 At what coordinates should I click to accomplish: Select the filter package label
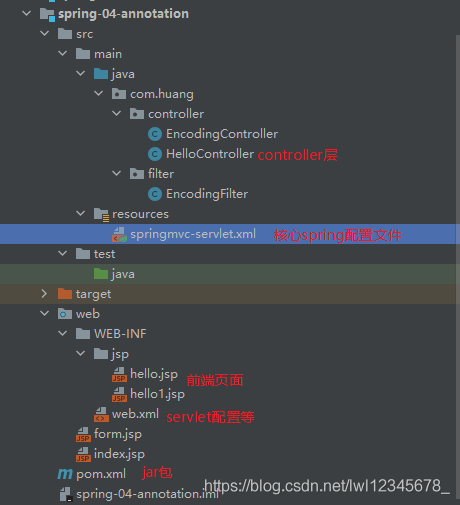pos(161,174)
